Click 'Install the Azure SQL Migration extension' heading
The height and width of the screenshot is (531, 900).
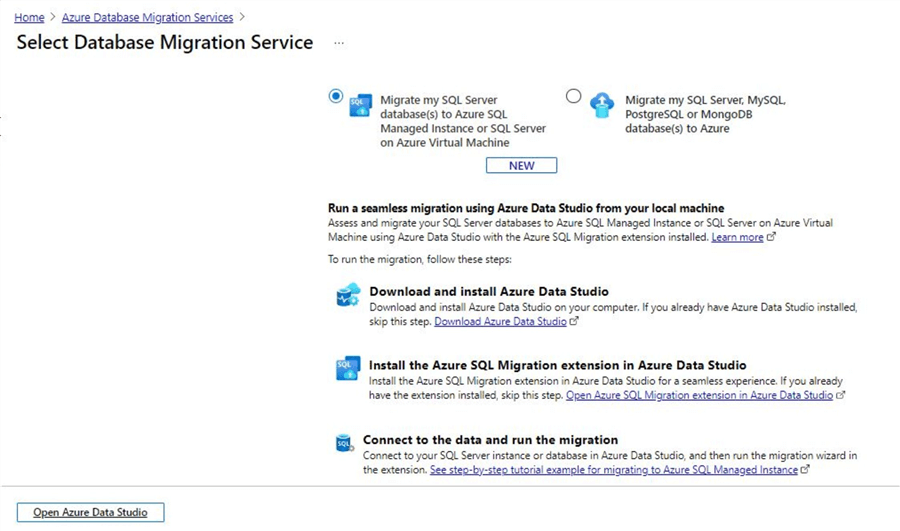pos(557,365)
